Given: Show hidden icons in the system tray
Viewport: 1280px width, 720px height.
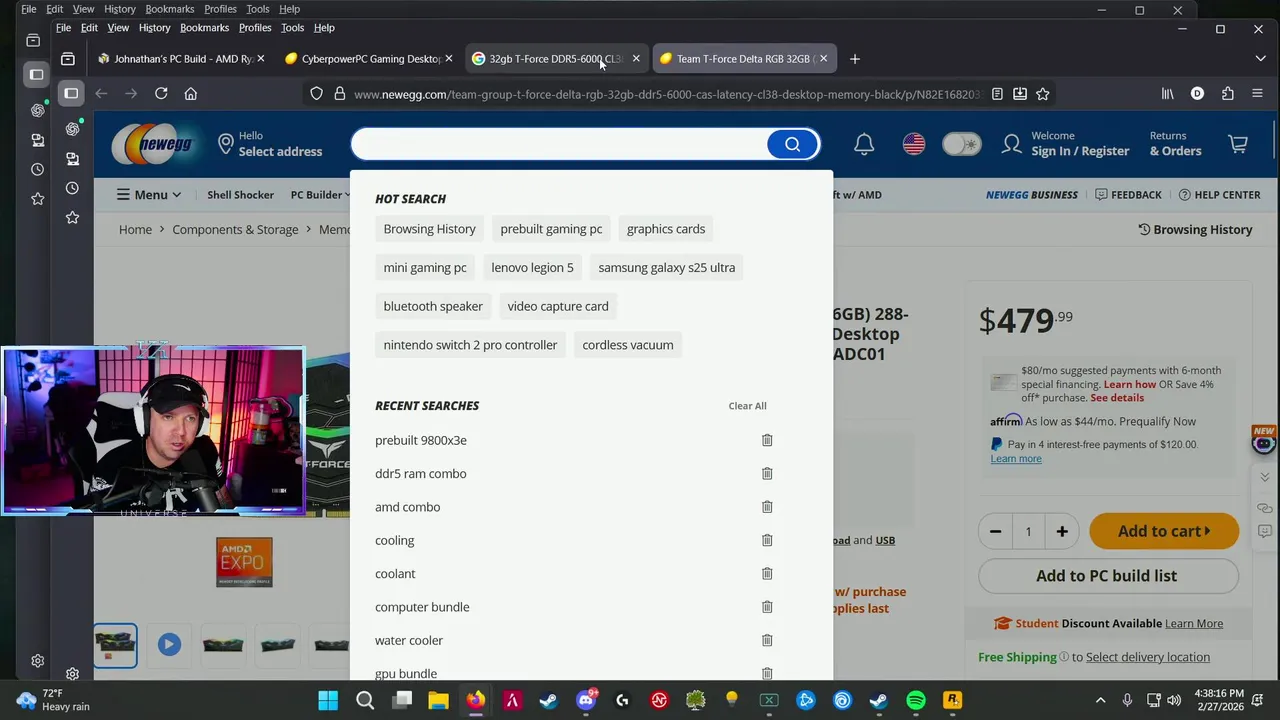Looking at the screenshot, I should coord(1101,700).
